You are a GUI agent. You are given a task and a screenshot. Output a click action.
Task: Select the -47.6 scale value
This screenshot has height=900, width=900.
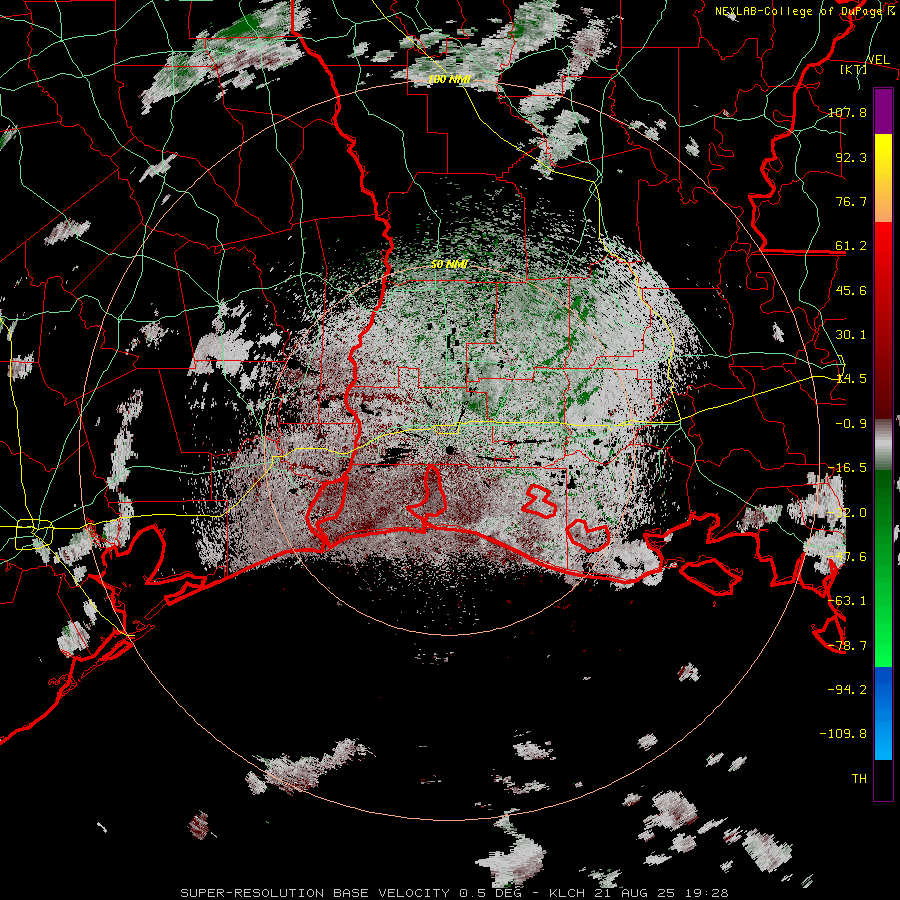point(847,557)
